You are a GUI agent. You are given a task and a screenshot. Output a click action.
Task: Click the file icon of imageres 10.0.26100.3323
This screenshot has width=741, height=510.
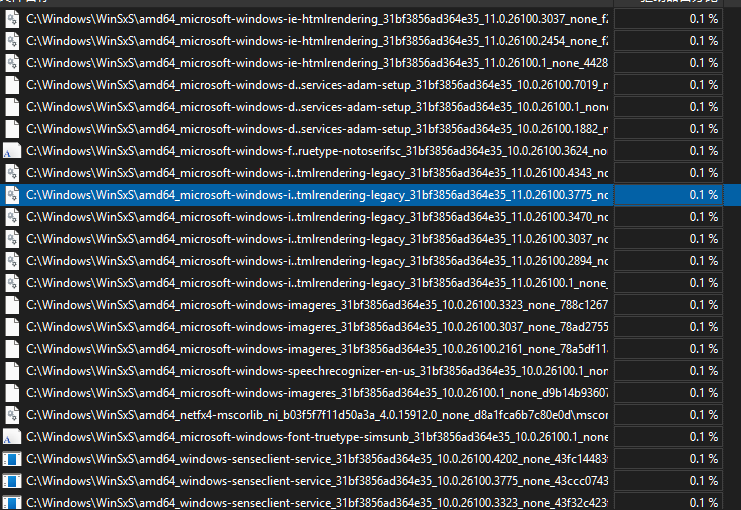tap(12, 304)
